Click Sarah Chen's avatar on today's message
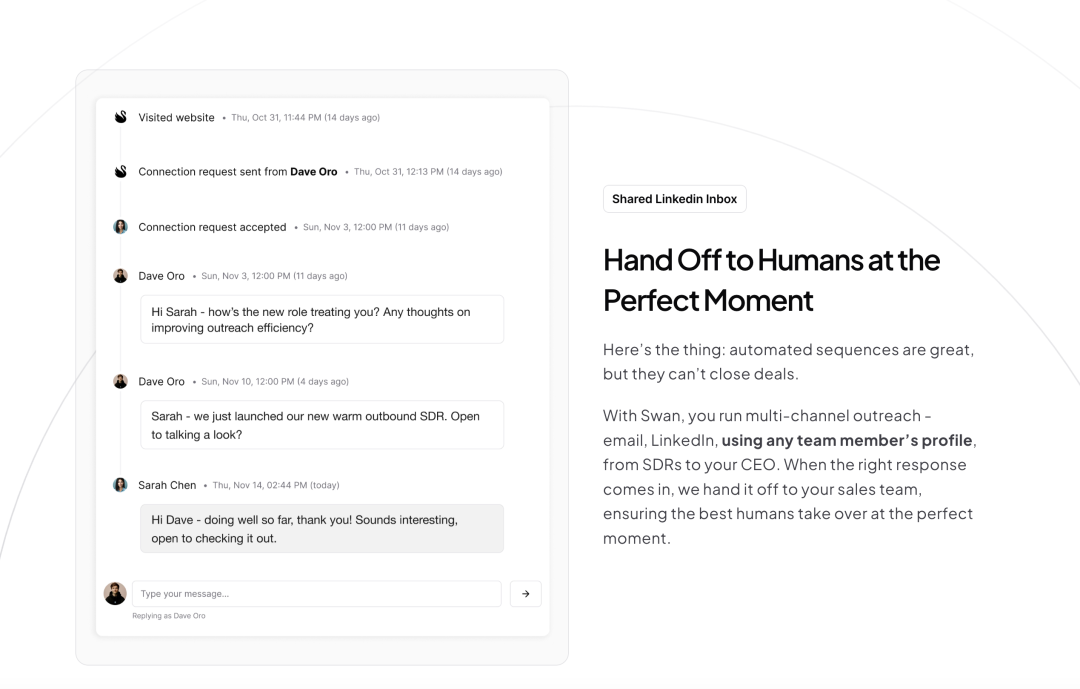The image size is (1080, 689). coord(121,485)
